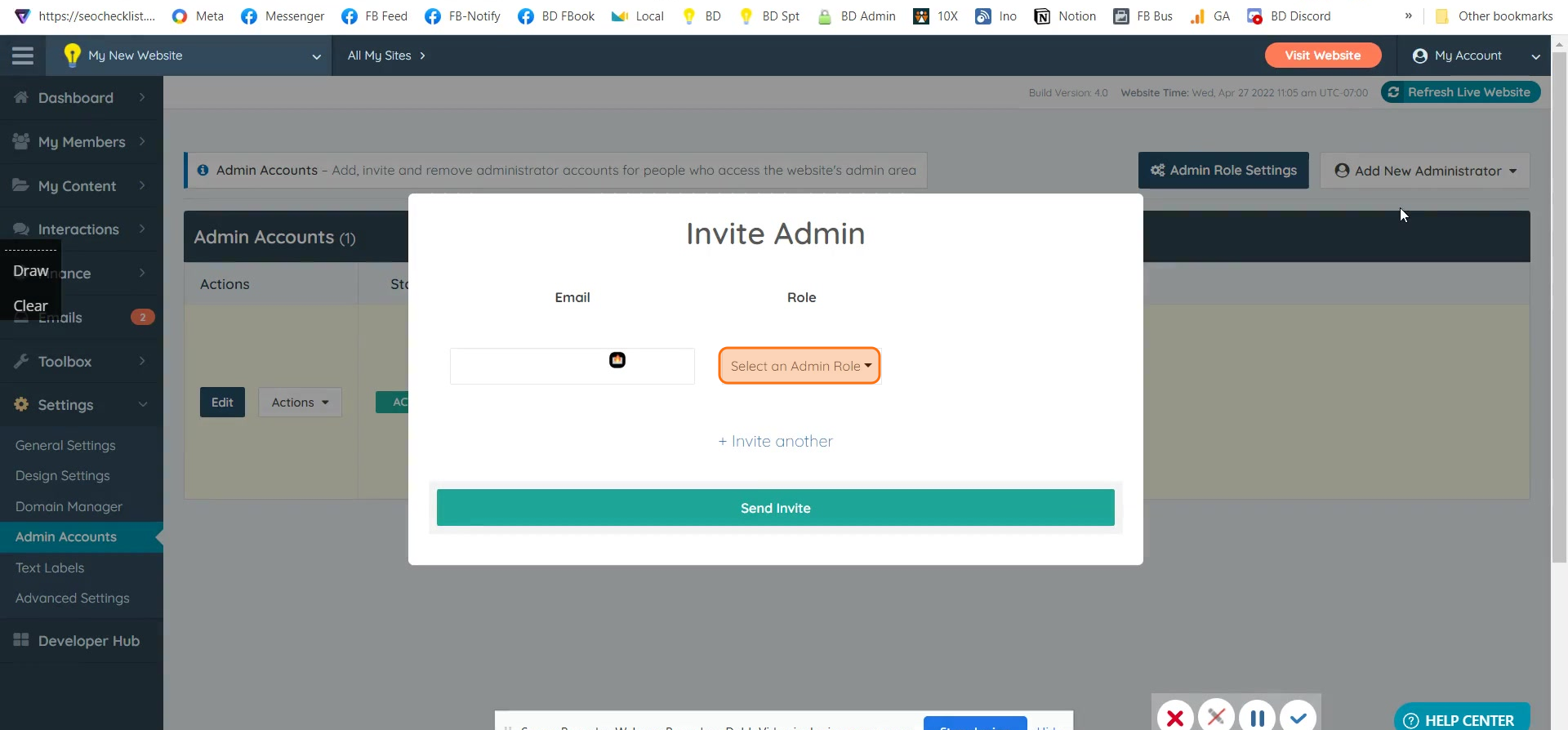The width and height of the screenshot is (1568, 730).
Task: Open the My Members sidebar menu
Action: coord(82,142)
